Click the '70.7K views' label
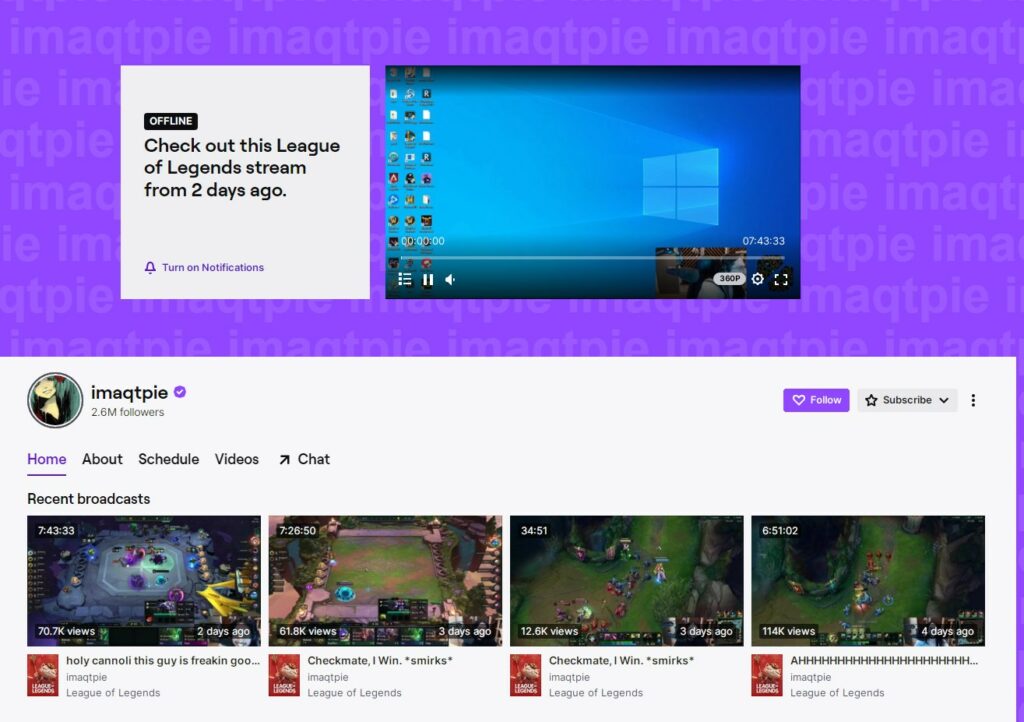The width and height of the screenshot is (1024, 722). click(x=66, y=631)
